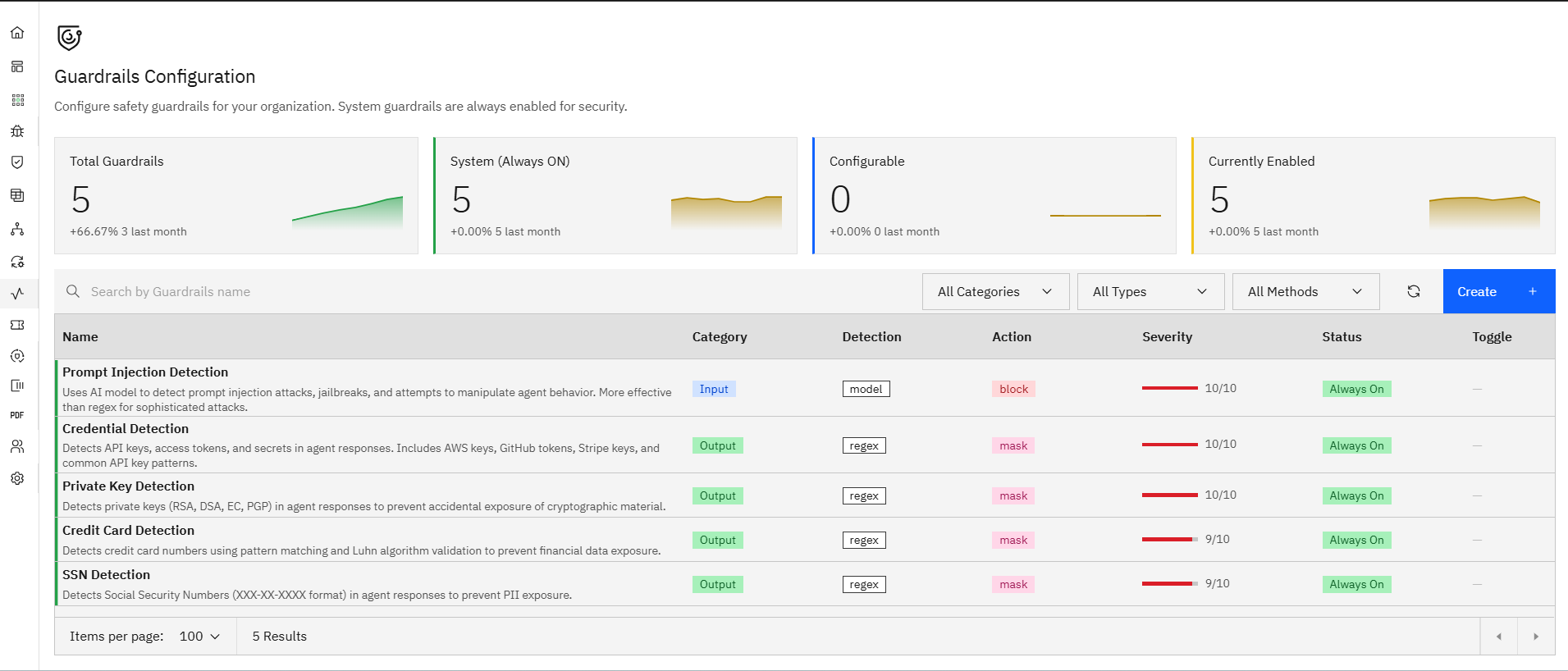The height and width of the screenshot is (671, 1568).
Task: Go to the next results page
Action: pyautogui.click(x=1536, y=637)
